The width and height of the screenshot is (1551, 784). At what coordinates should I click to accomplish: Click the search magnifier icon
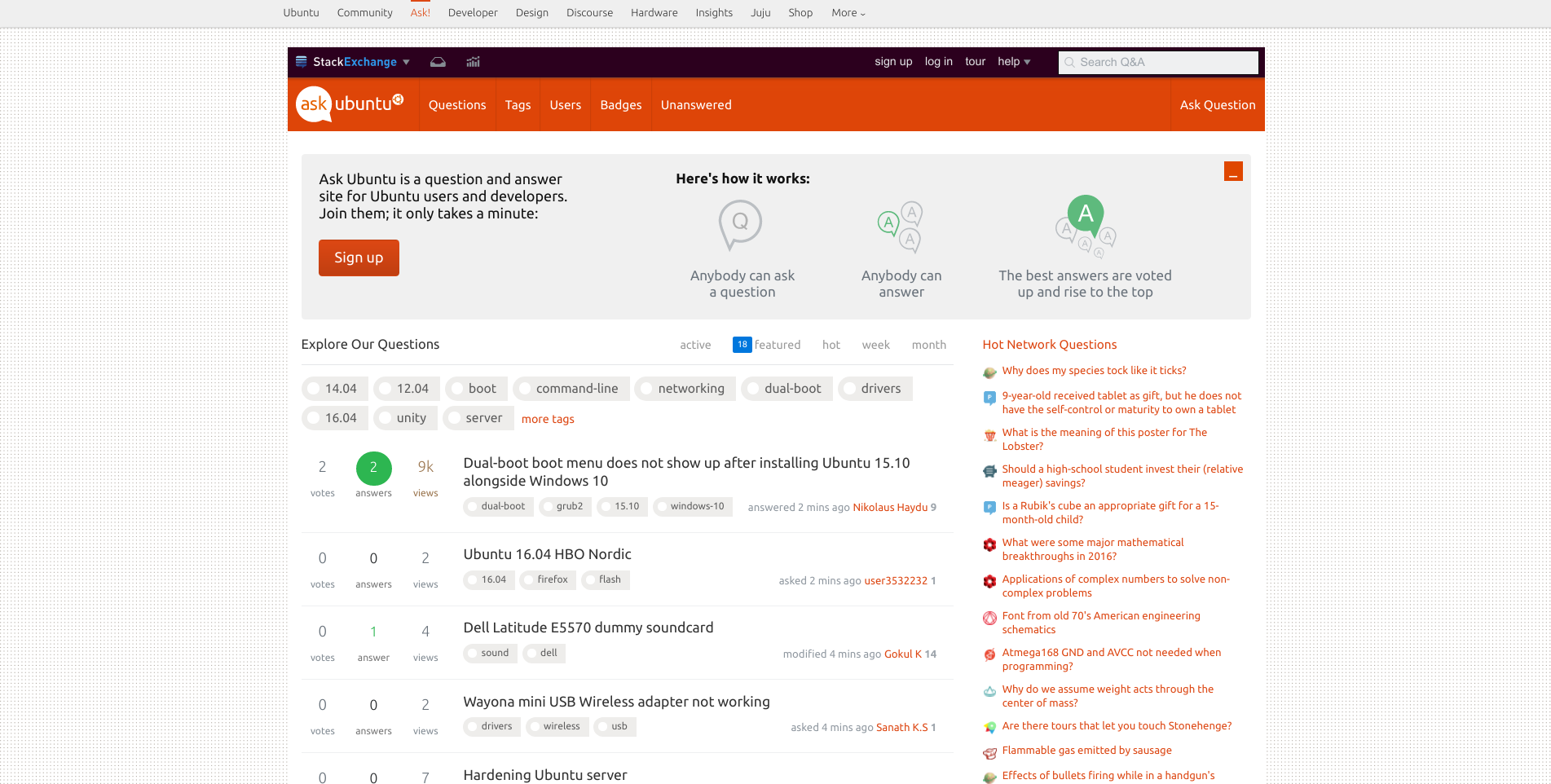tap(1069, 62)
